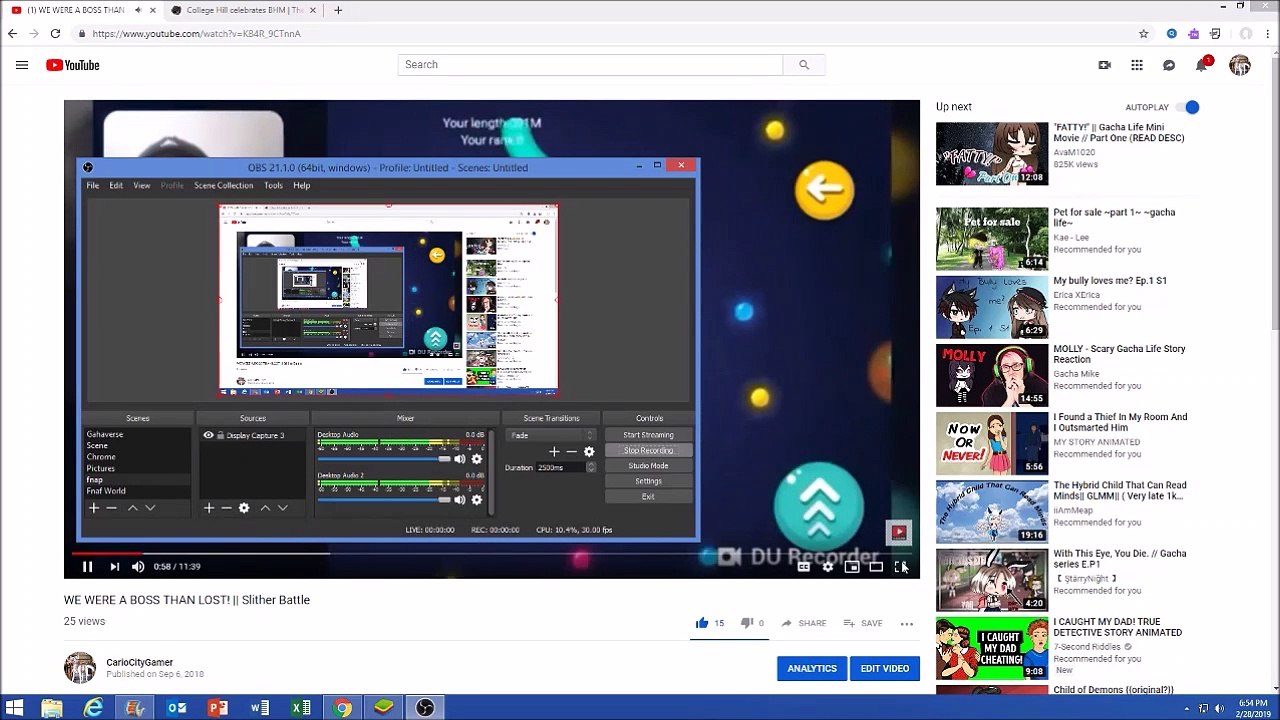The width and height of the screenshot is (1280, 720).
Task: Open a new Chrome tab
Action: click(x=338, y=10)
